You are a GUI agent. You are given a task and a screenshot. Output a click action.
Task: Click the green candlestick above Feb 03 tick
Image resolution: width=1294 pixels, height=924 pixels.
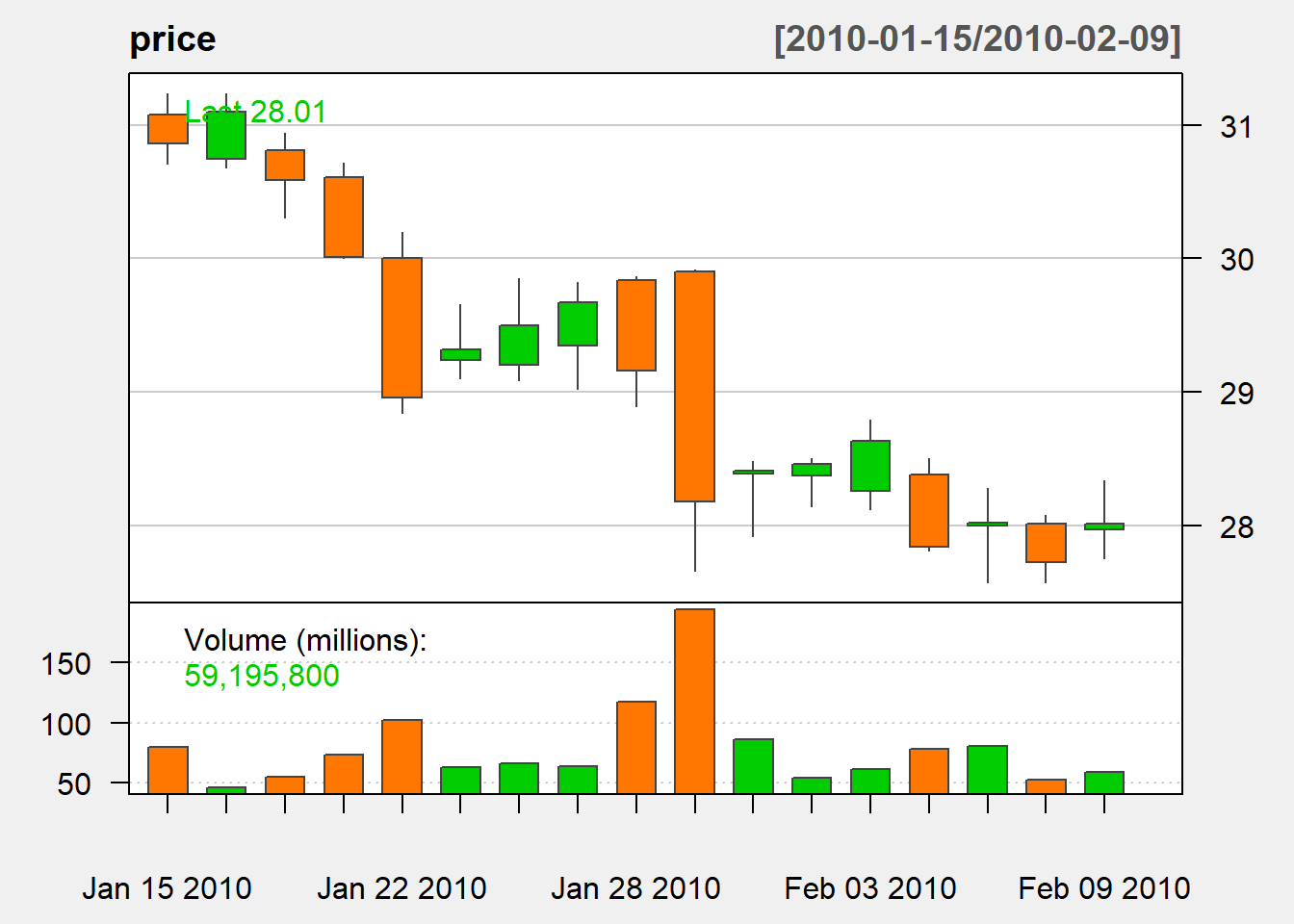[x=870, y=466]
